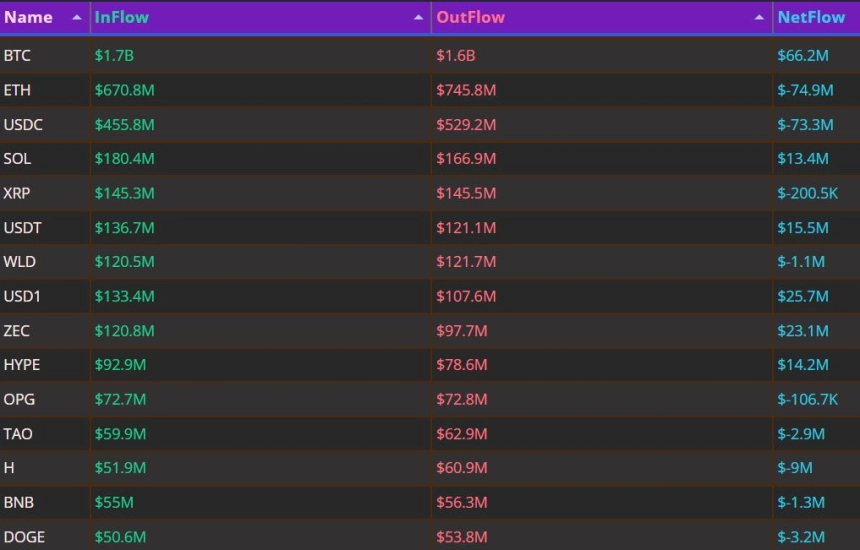Select the USDC token name
Viewport: 860px width, 550px height.
23,124
